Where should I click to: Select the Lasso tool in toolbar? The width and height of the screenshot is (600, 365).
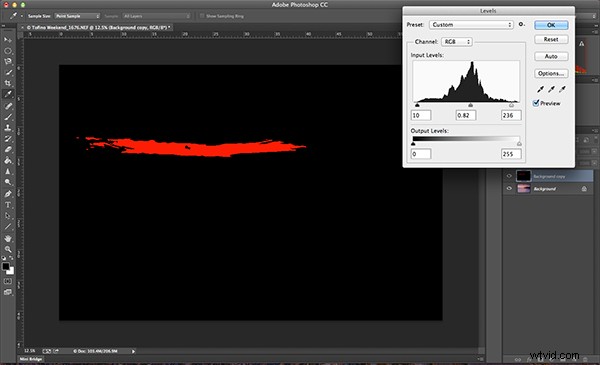[x=8, y=61]
